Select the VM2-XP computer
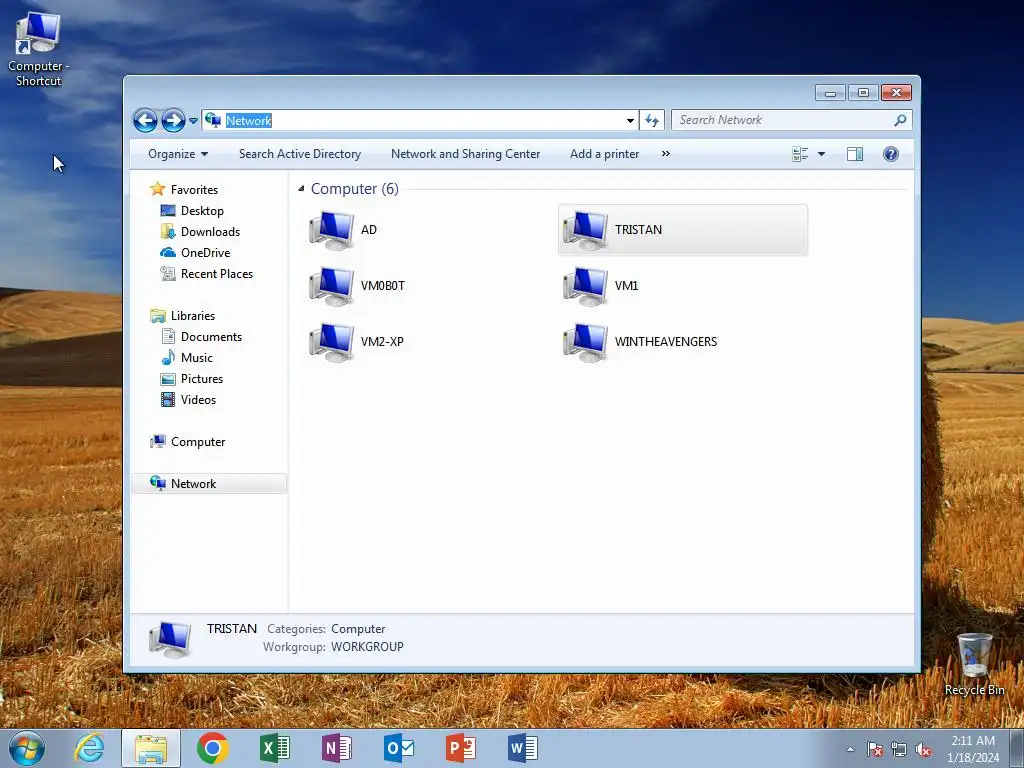Viewport: 1024px width, 768px height. (x=357, y=342)
